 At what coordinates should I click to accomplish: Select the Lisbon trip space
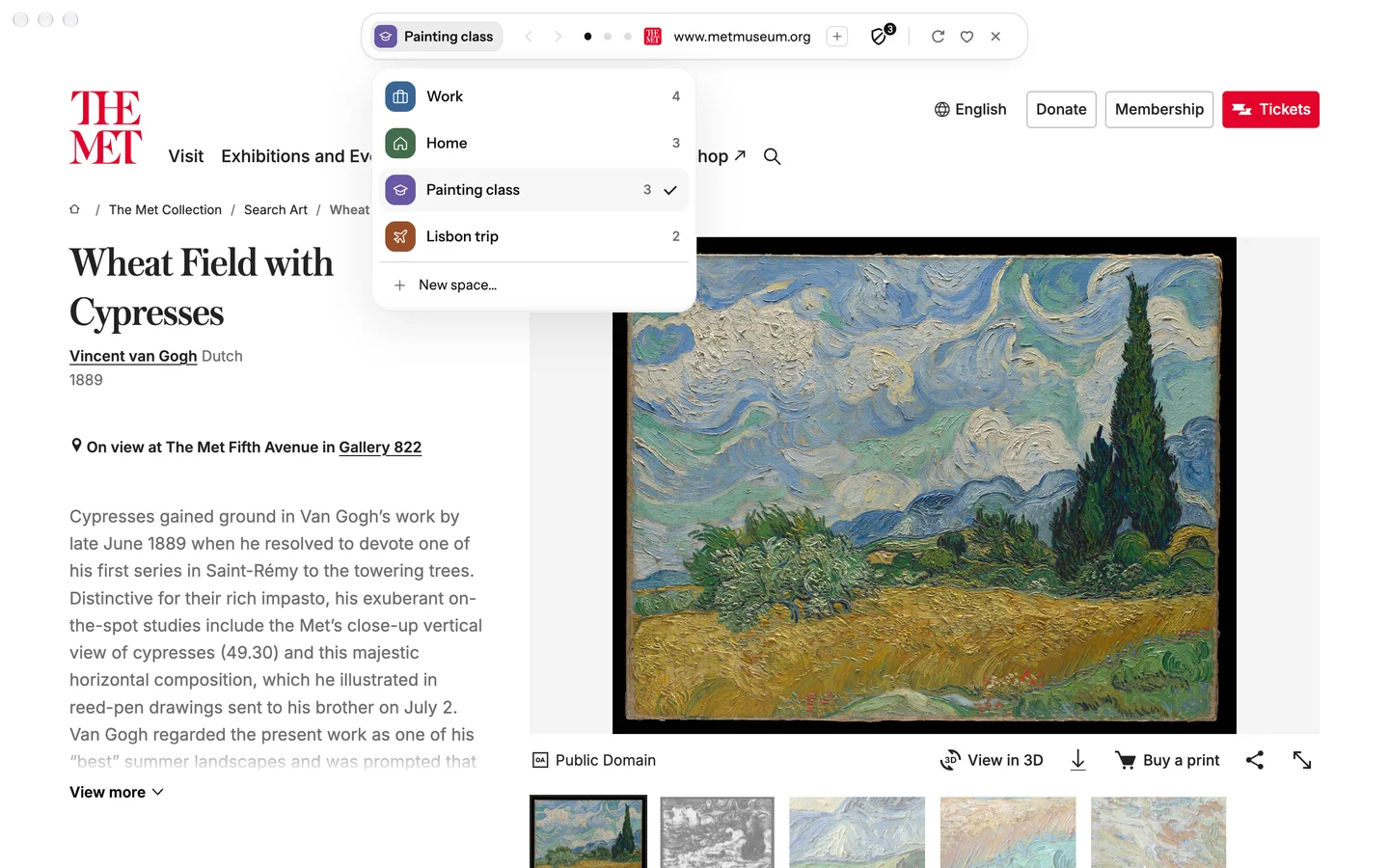pos(534,236)
